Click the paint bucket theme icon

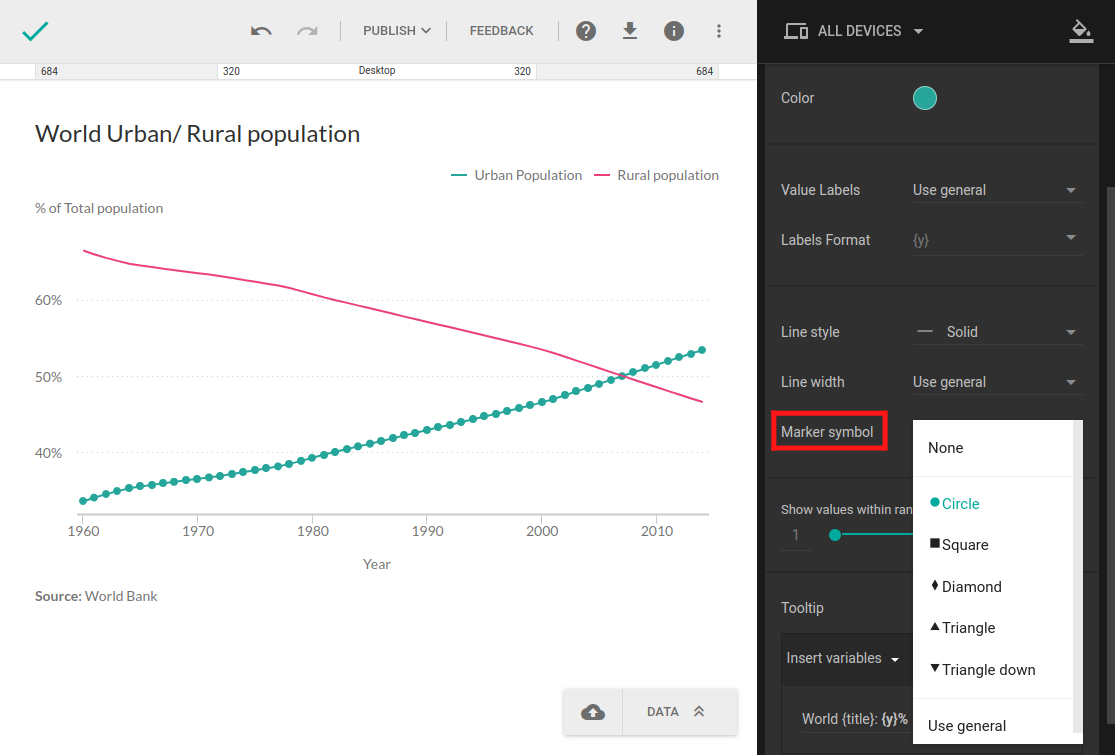[1080, 31]
